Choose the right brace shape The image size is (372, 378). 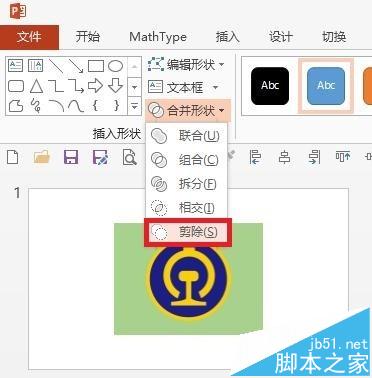[x=116, y=106]
